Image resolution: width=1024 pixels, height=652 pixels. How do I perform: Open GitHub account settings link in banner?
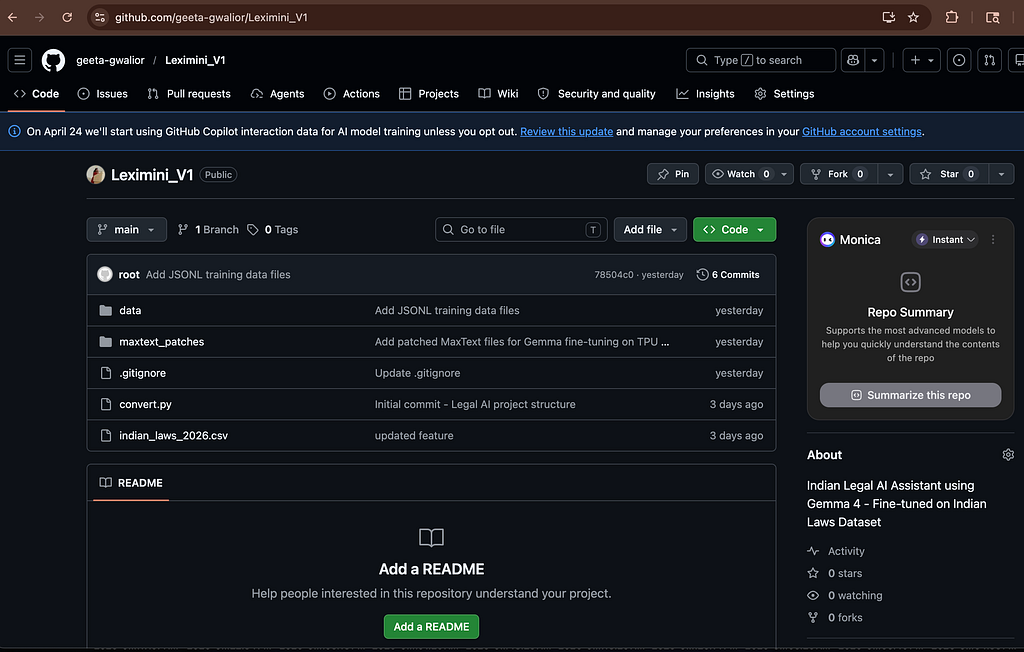[x=861, y=132]
